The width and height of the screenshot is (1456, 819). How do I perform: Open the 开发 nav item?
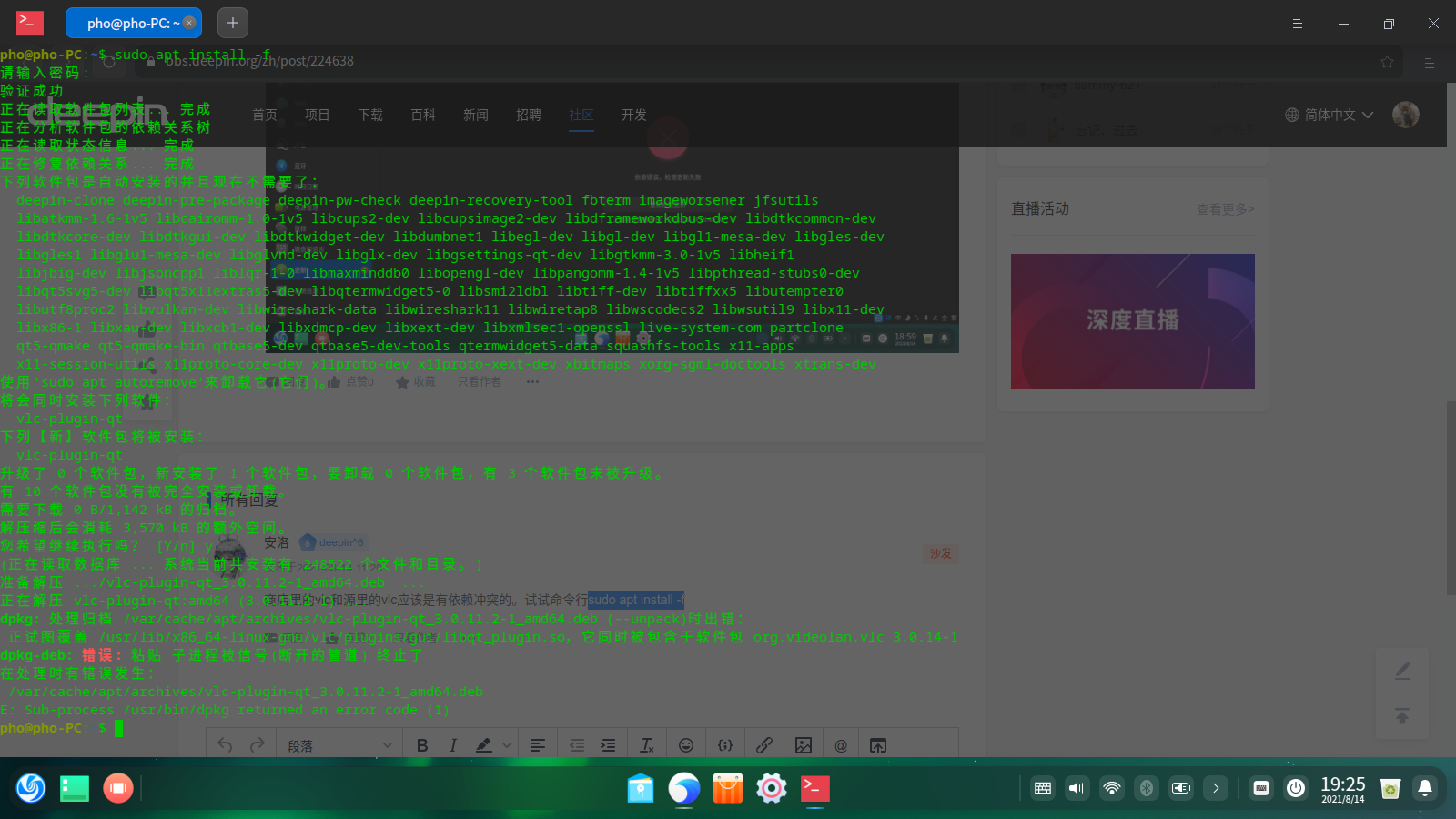pos(634,115)
